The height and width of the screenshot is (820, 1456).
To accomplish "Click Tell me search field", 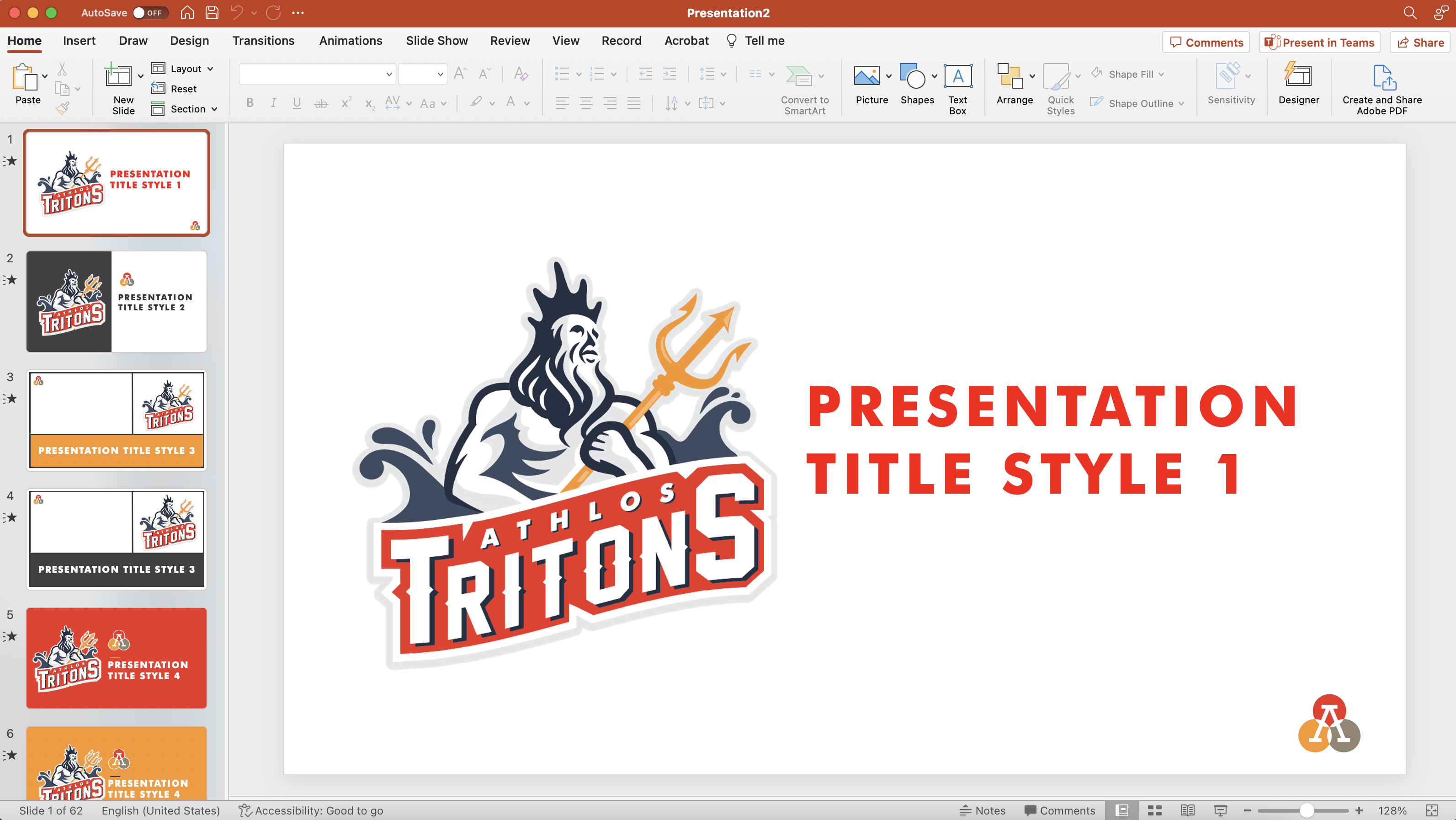I will [x=756, y=41].
